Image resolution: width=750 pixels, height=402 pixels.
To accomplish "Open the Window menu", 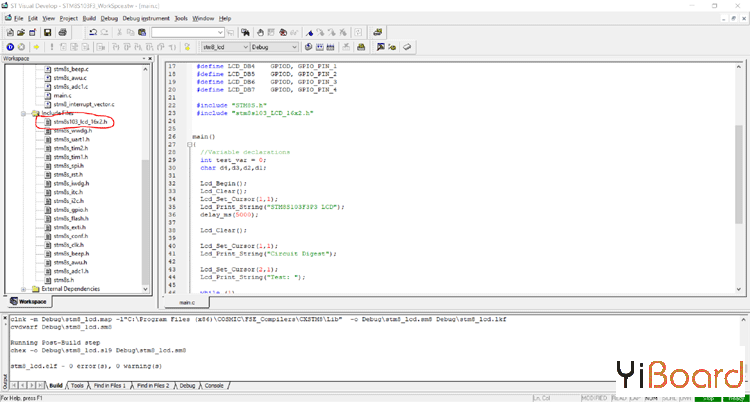I will pyautogui.click(x=203, y=18).
